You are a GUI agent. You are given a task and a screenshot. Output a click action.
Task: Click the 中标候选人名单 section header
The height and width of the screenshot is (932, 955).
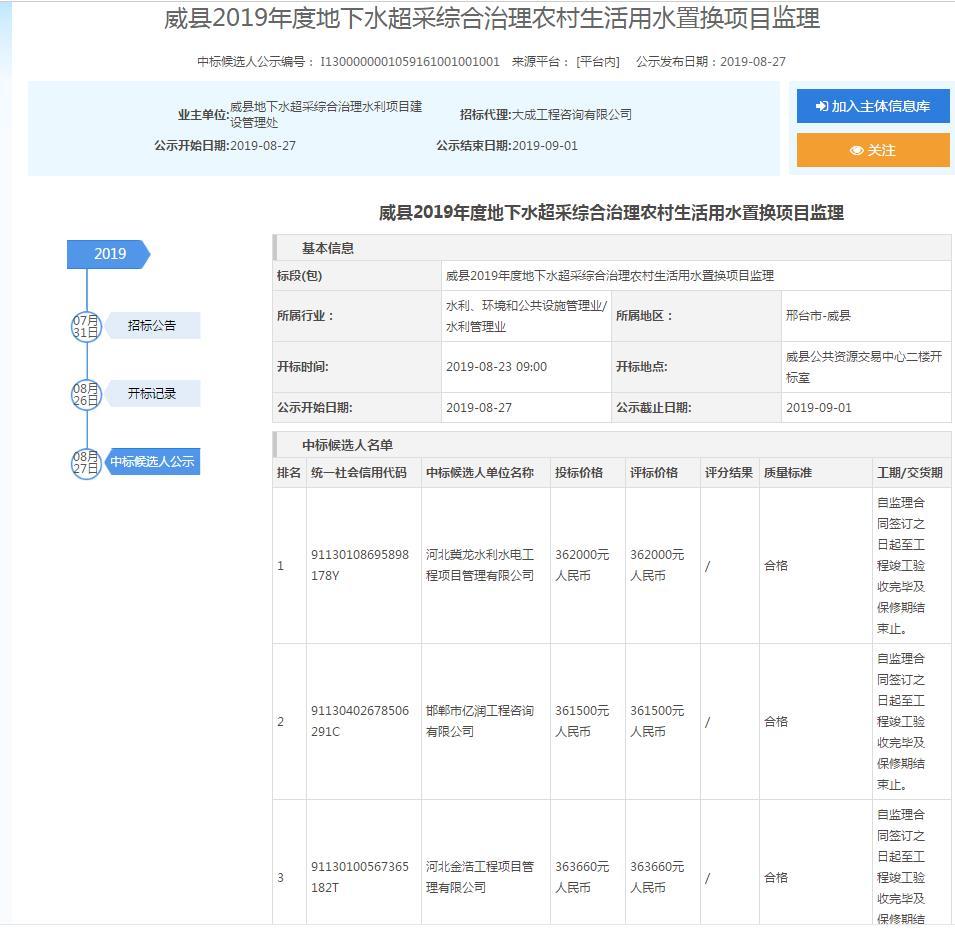347,445
